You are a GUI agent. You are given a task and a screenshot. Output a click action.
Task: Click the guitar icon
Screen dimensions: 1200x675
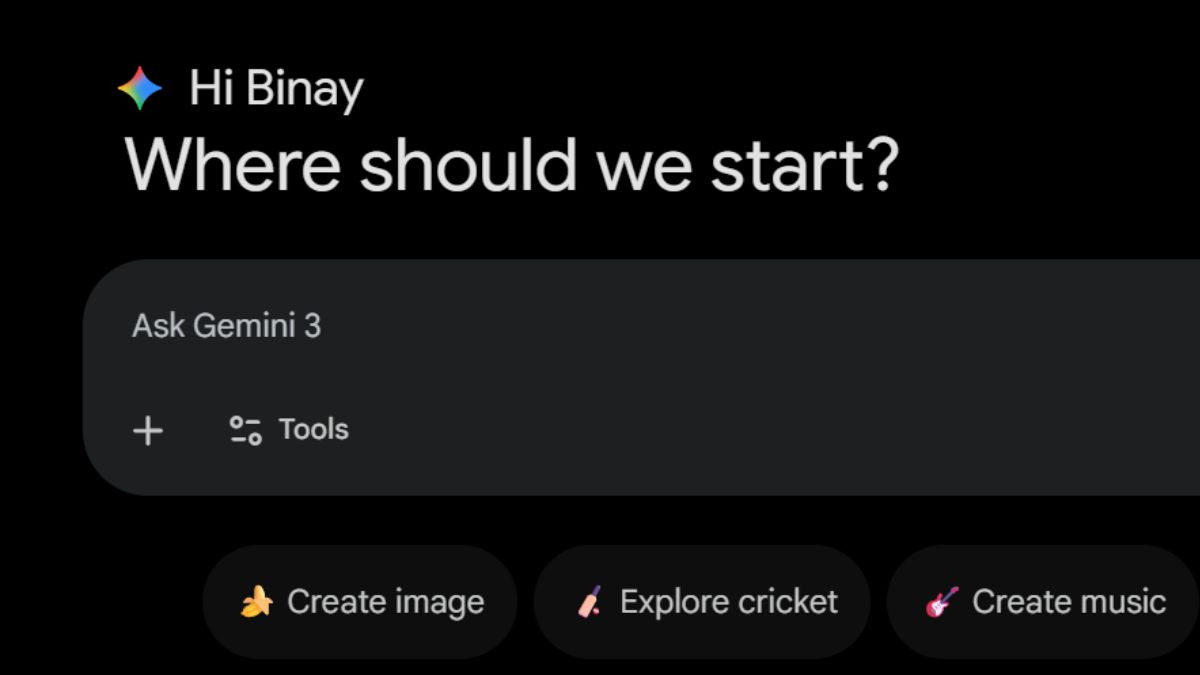coord(941,602)
